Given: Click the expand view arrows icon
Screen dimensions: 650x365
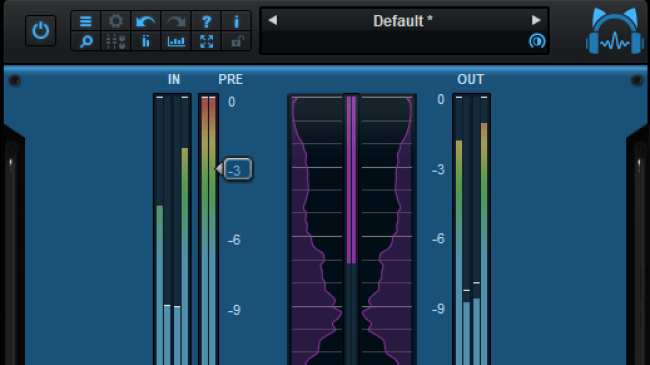Looking at the screenshot, I should point(206,41).
